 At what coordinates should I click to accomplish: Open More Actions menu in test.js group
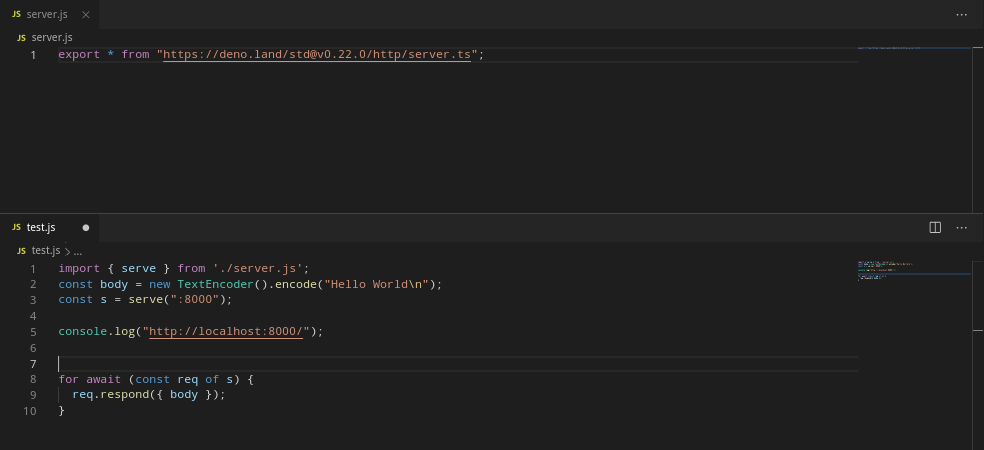pos(961,227)
